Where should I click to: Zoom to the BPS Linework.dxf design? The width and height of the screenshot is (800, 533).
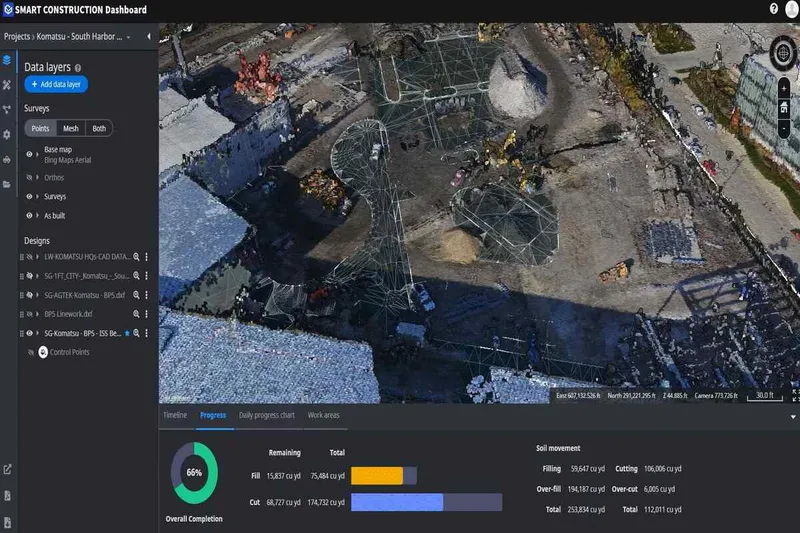136,314
